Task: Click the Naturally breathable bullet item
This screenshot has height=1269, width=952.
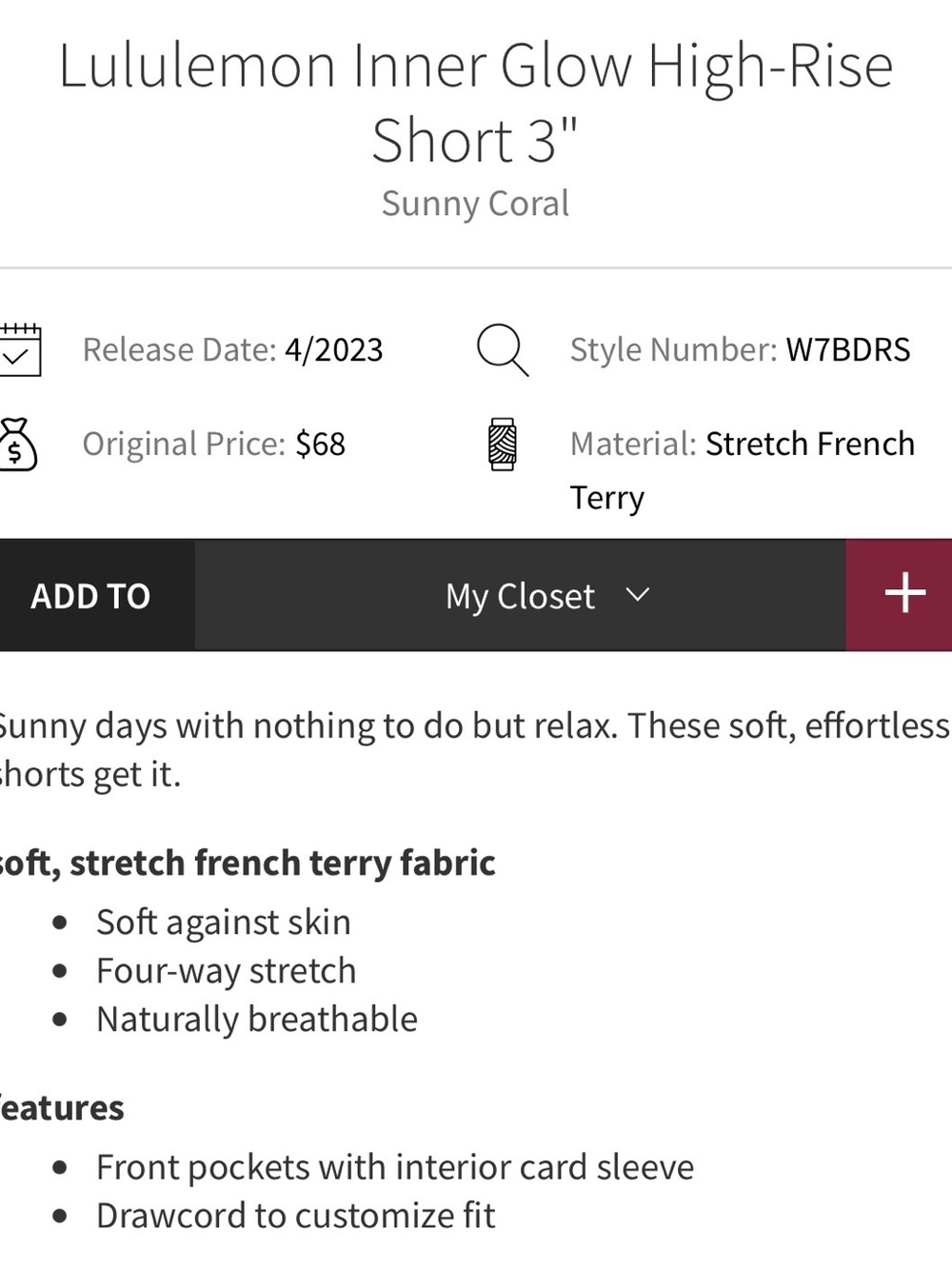Action: [257, 1020]
